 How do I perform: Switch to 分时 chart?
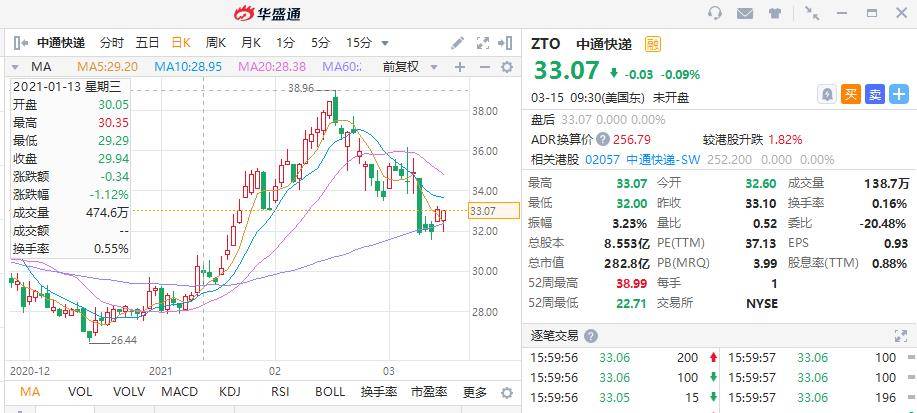[112, 43]
